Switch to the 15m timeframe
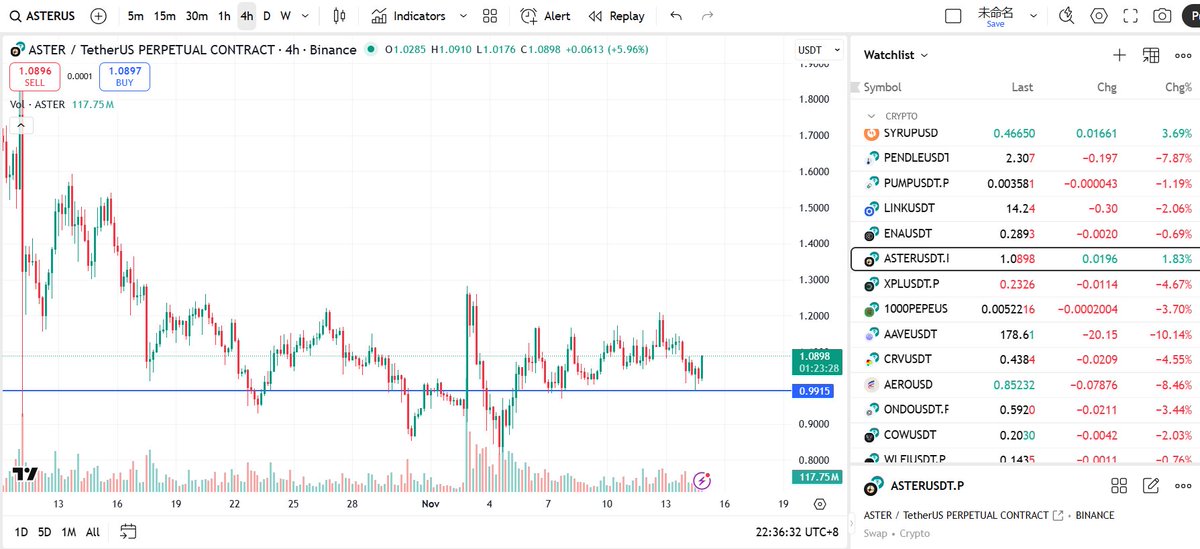This screenshot has height=549, width=1200. pyautogui.click(x=165, y=16)
